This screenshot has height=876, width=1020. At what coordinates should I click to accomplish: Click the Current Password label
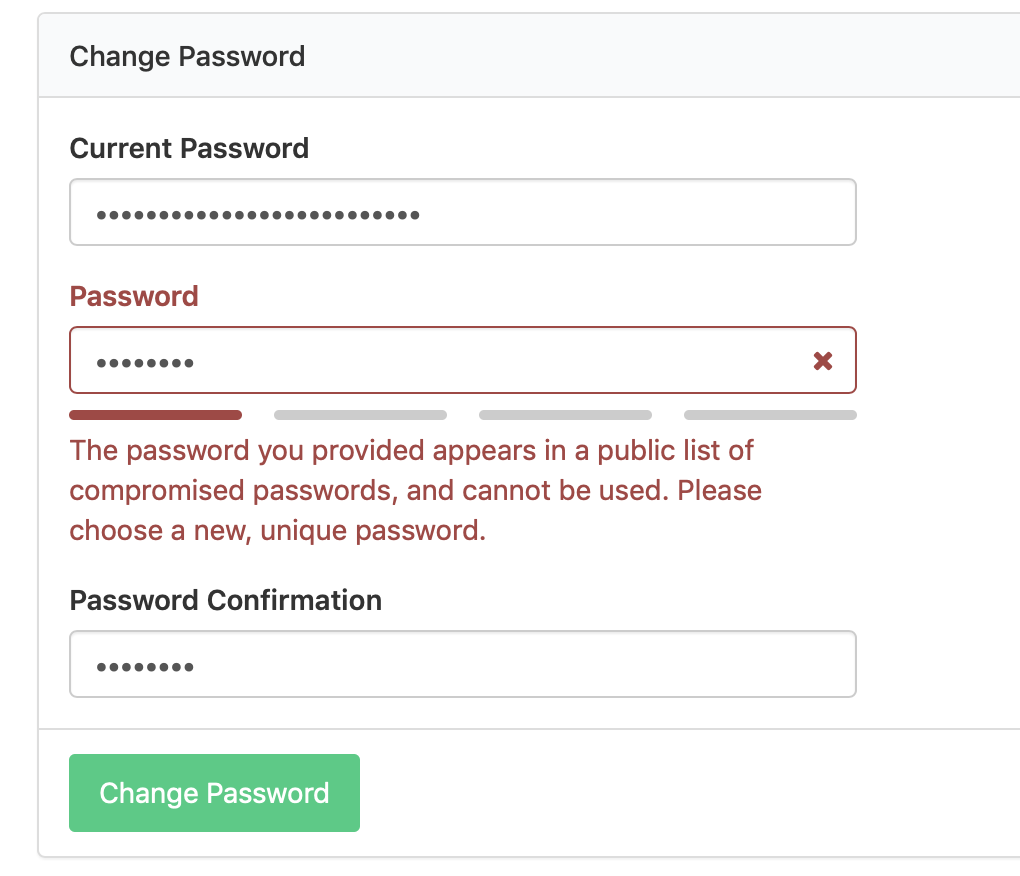(189, 148)
